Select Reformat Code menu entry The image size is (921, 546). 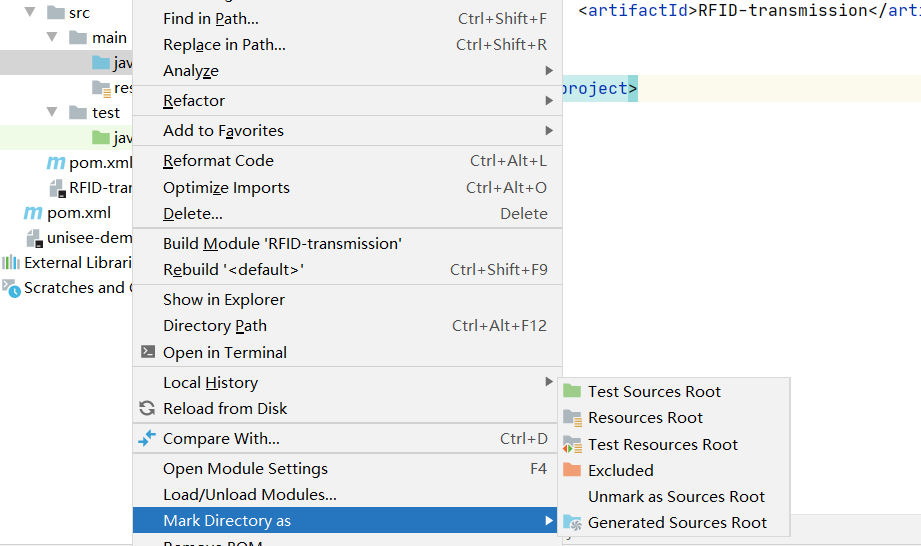(x=218, y=160)
